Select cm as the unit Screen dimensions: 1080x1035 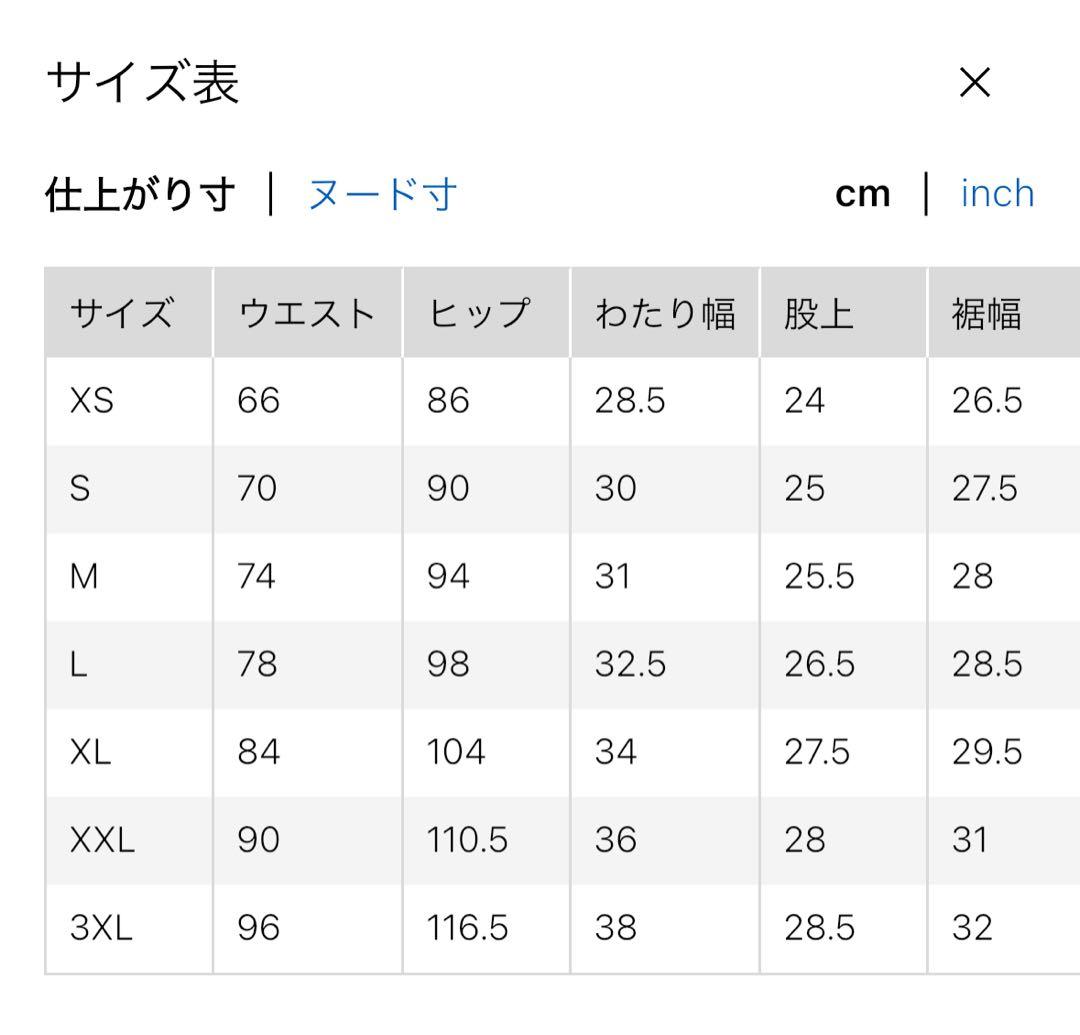tap(862, 194)
